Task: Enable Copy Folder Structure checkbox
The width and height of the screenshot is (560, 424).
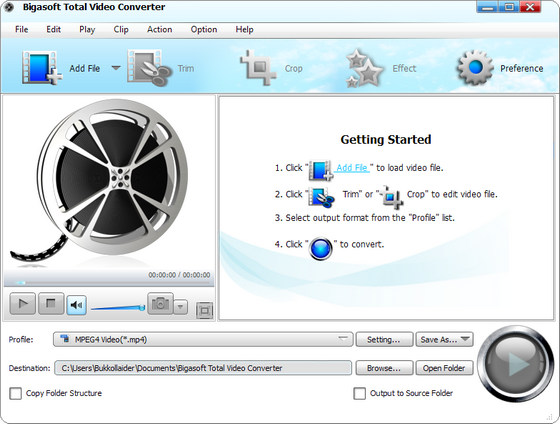Action: tap(15, 393)
